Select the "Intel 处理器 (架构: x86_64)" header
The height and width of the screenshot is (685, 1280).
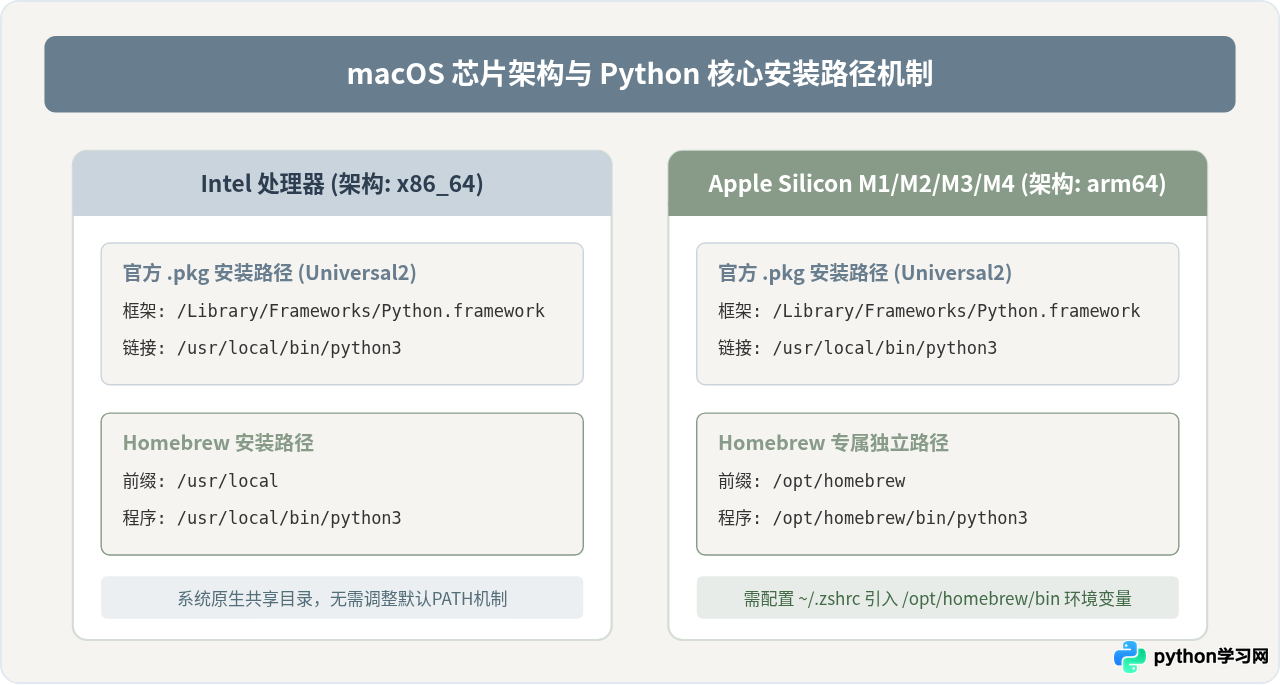[342, 184]
